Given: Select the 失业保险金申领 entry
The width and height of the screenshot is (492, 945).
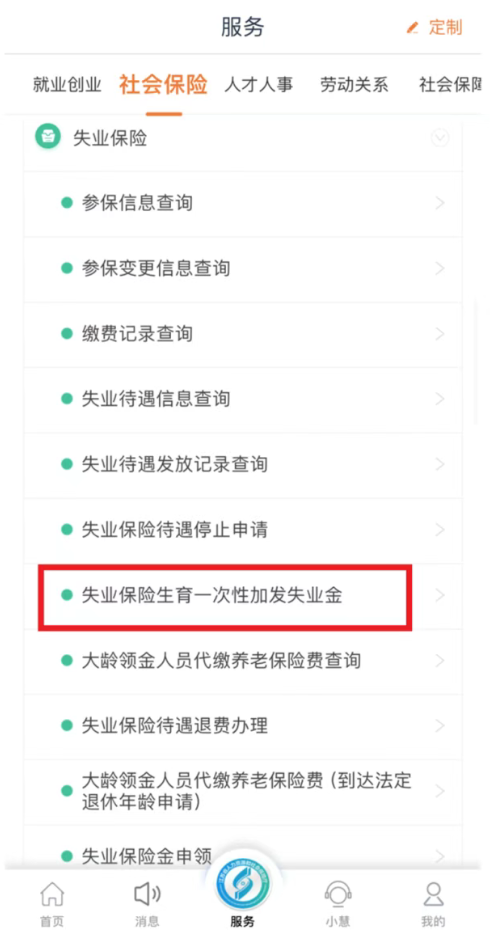Looking at the screenshot, I should coord(243,855).
